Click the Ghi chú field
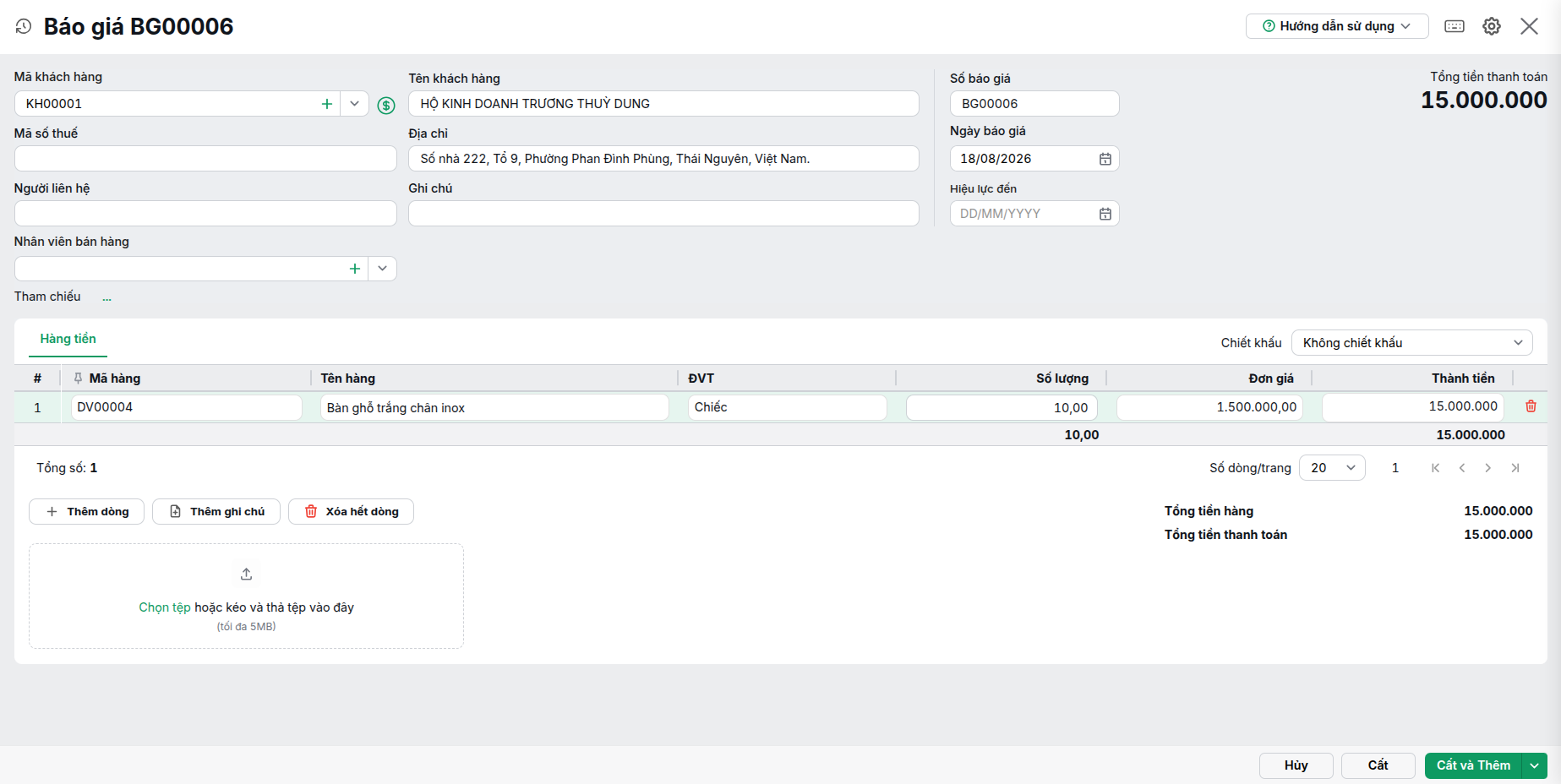 (x=663, y=214)
